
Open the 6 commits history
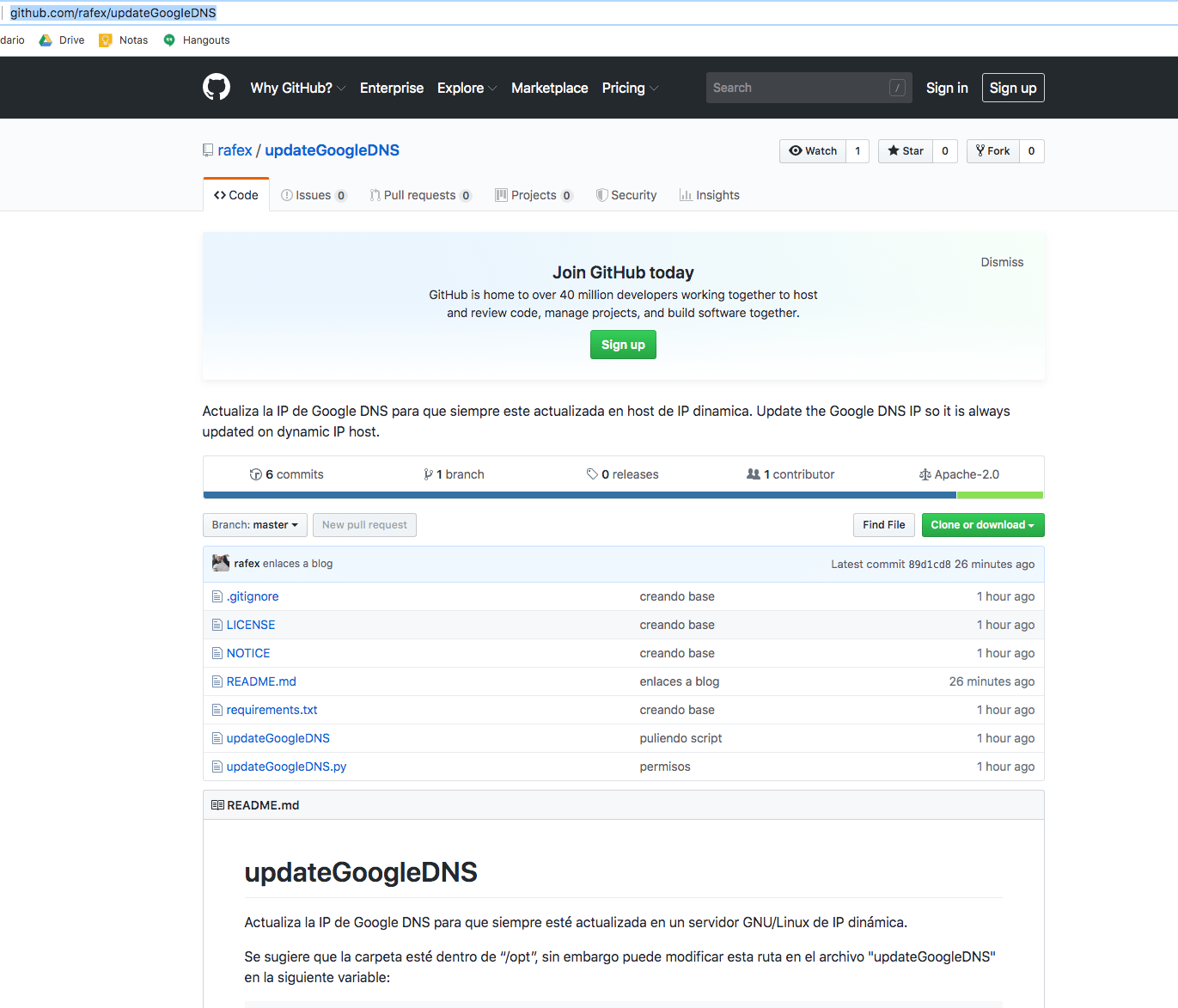pyautogui.click(x=287, y=474)
